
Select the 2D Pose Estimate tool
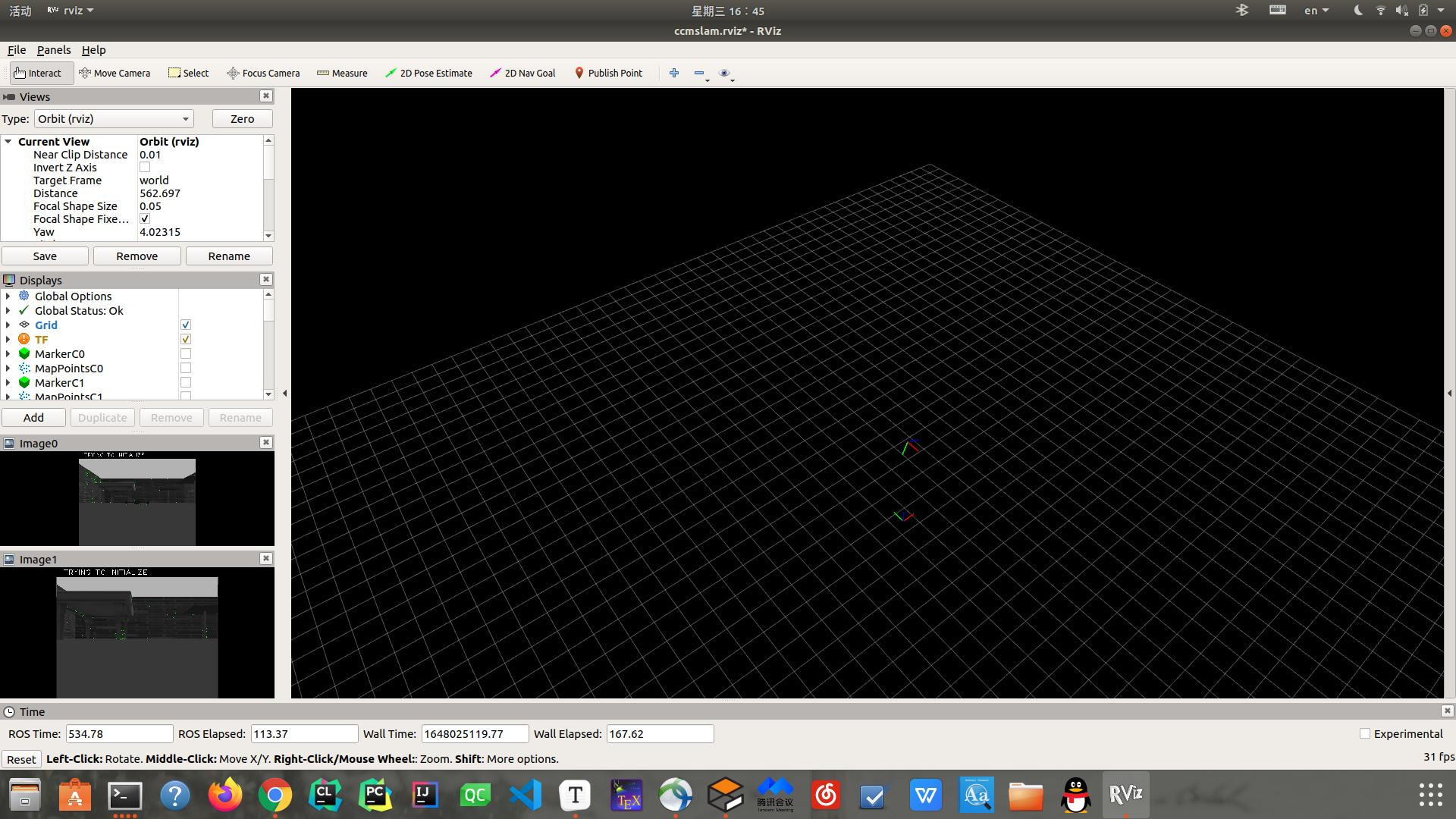(x=428, y=73)
